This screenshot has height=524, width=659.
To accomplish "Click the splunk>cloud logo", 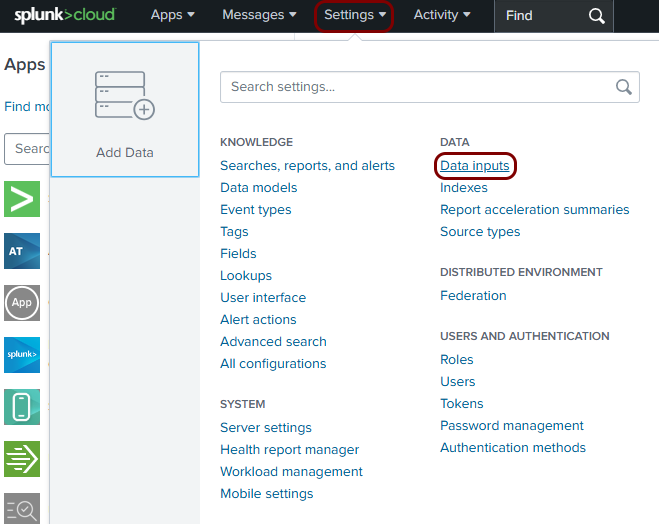I will [65, 16].
